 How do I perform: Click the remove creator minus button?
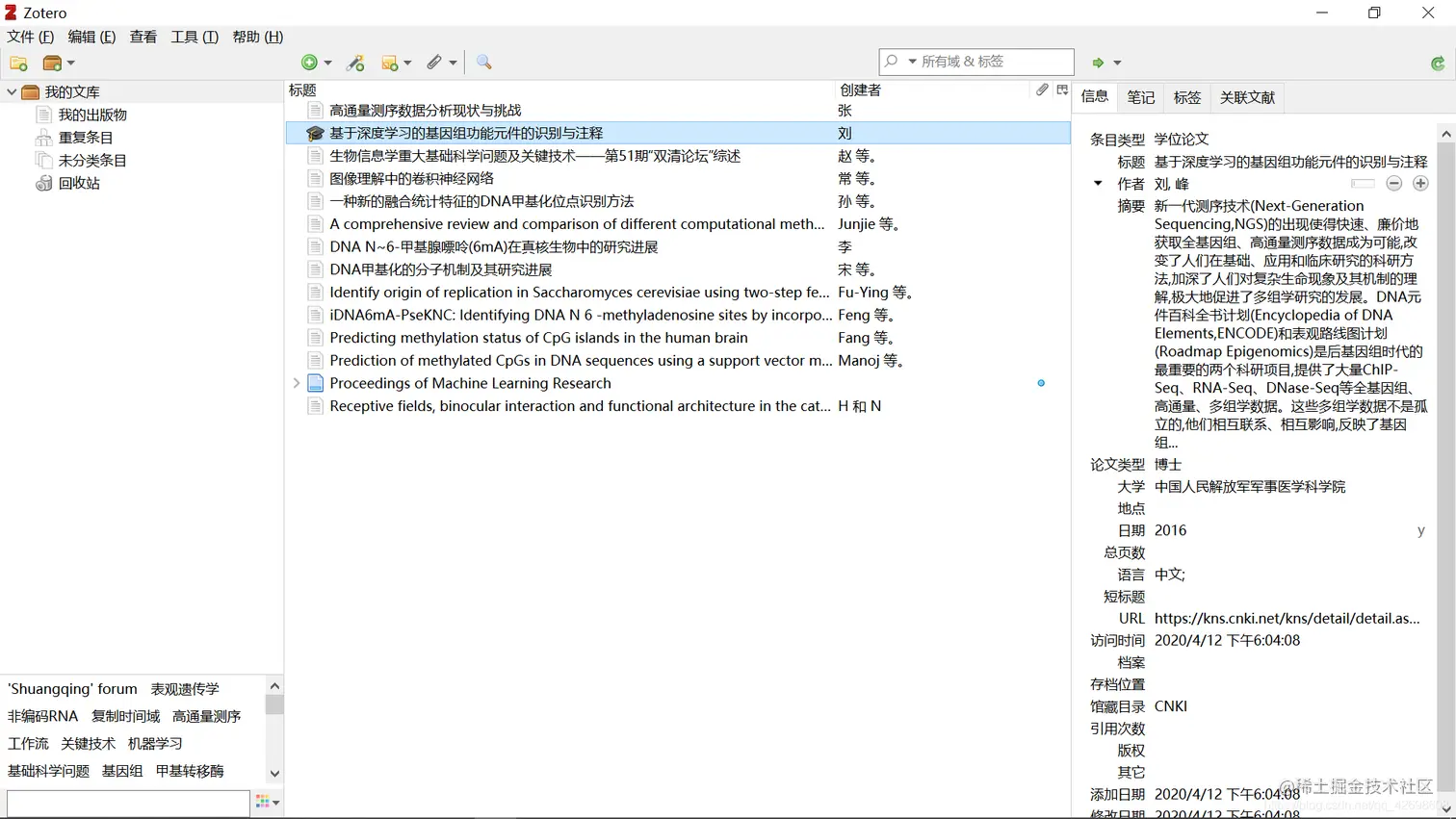[1393, 184]
